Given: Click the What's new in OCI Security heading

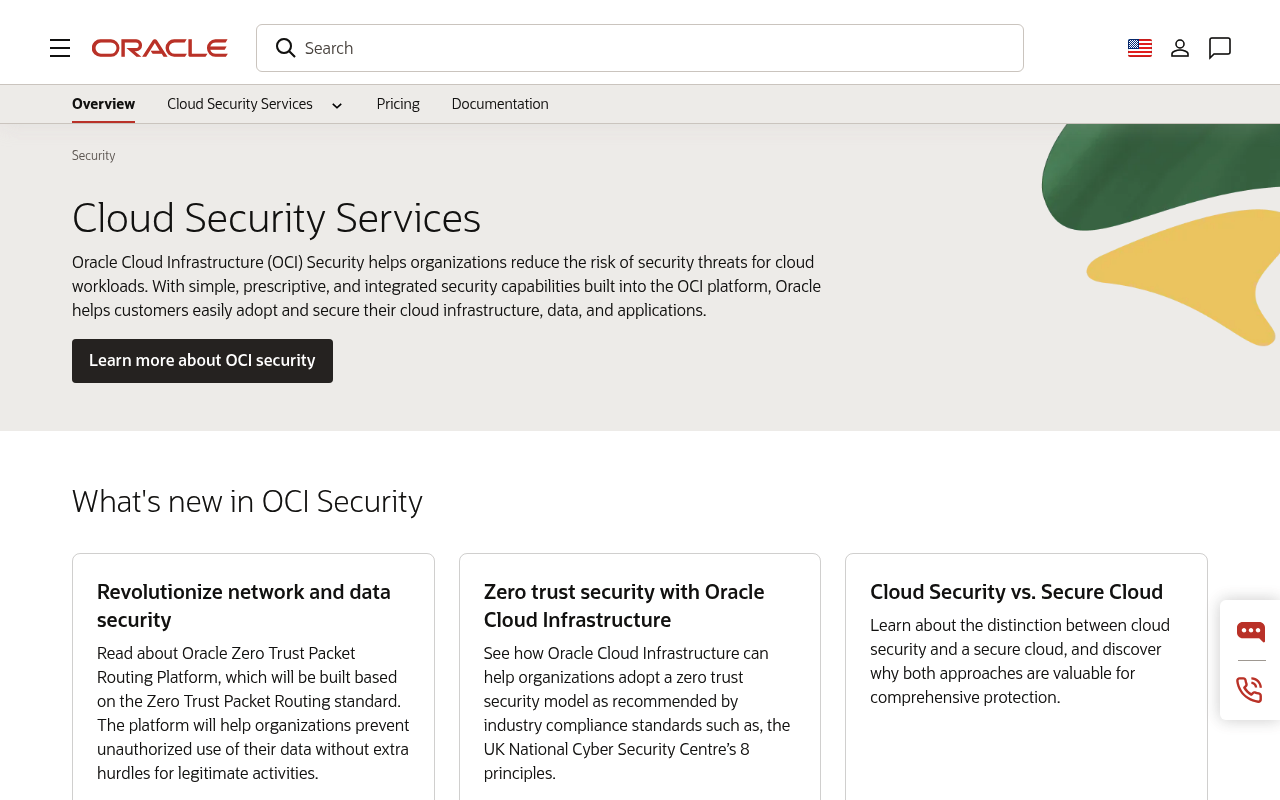Looking at the screenshot, I should pyautogui.click(x=247, y=501).
